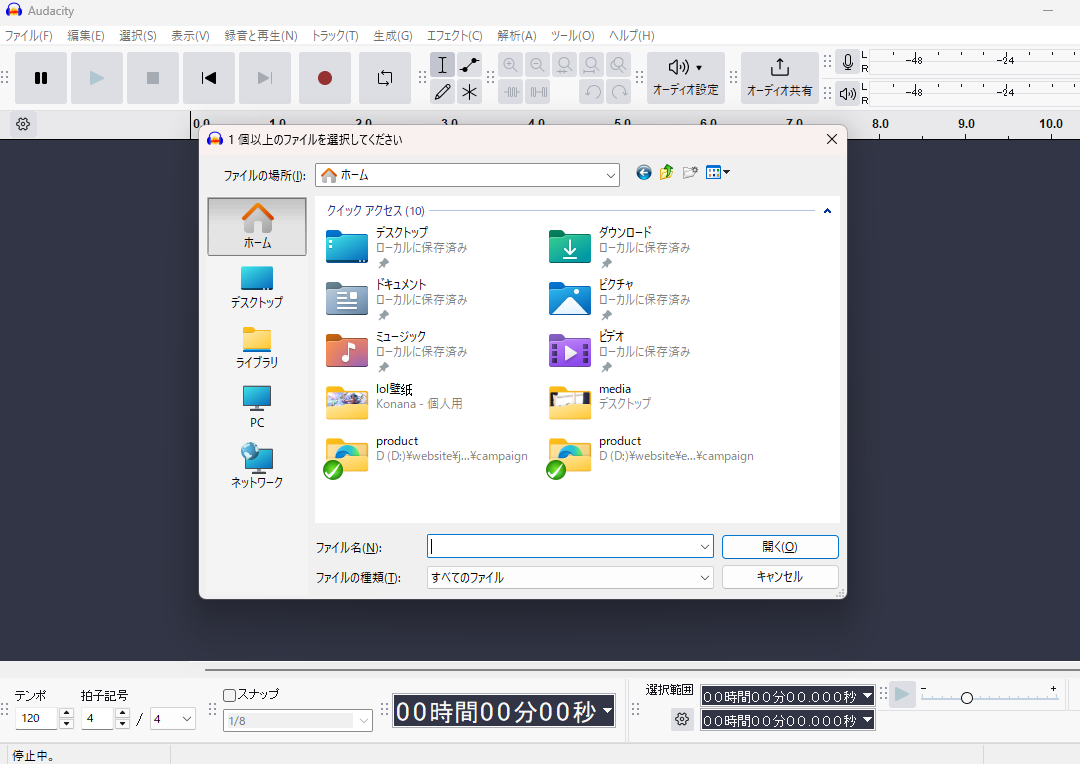Click the timeline settings gear icon
Image resolution: width=1080 pixels, height=764 pixels.
[22, 124]
